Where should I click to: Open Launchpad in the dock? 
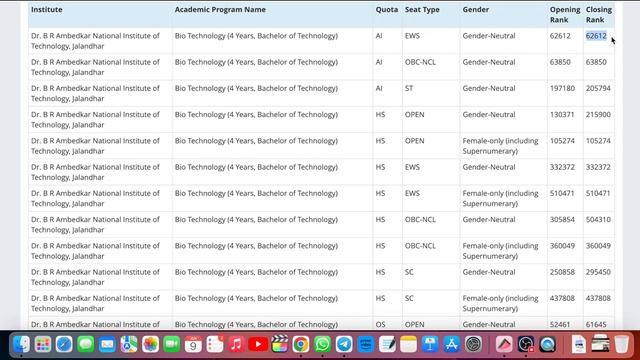pos(43,344)
